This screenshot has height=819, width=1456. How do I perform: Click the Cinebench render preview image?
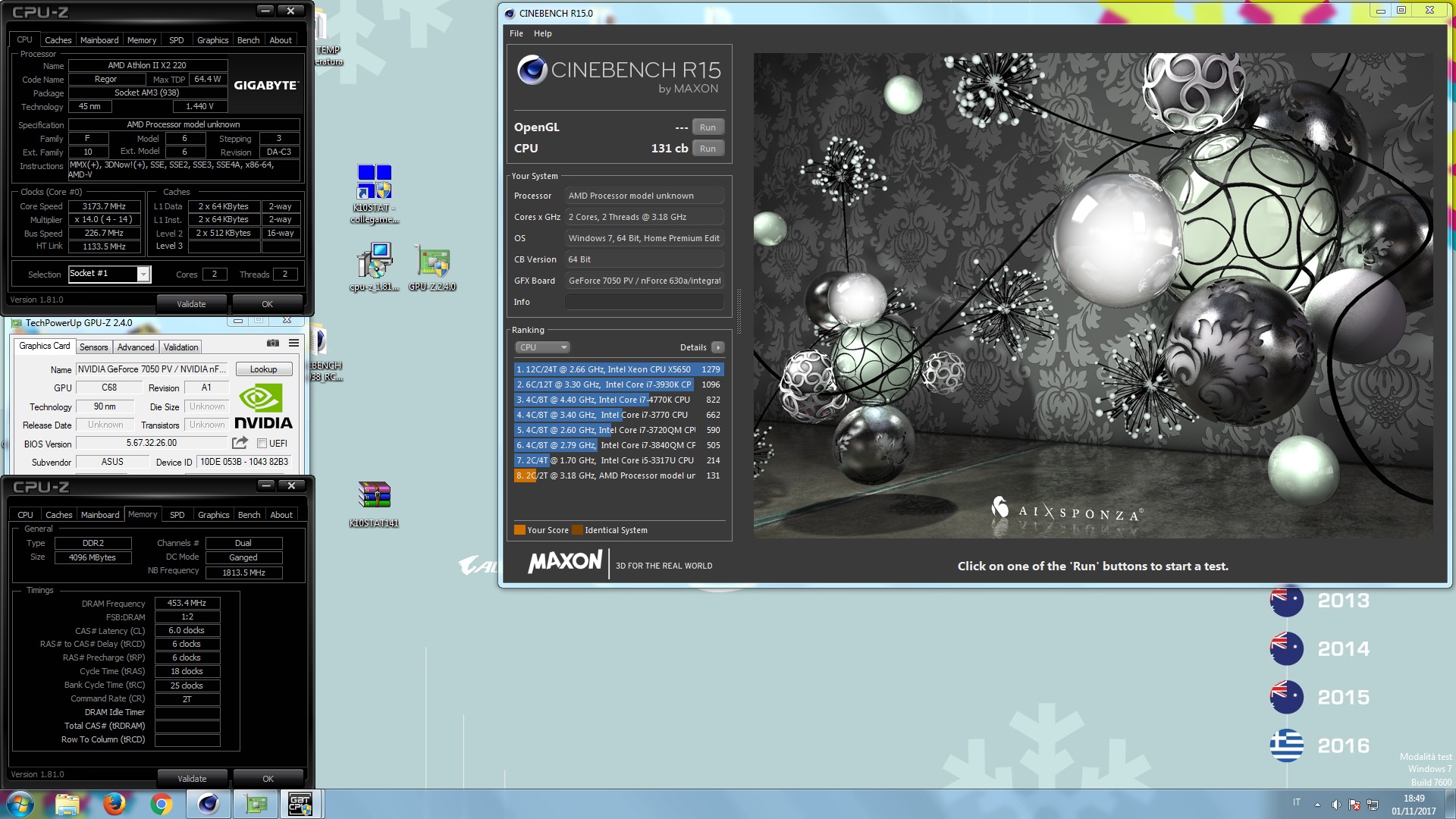coord(1093,296)
